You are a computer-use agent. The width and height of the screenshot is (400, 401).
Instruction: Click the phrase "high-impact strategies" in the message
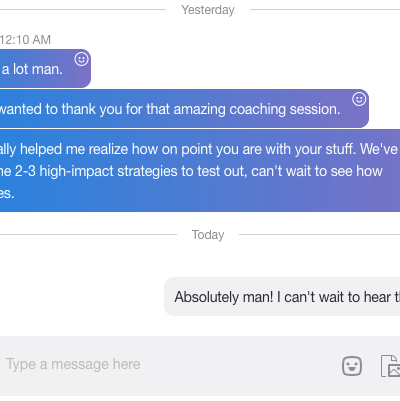108,171
